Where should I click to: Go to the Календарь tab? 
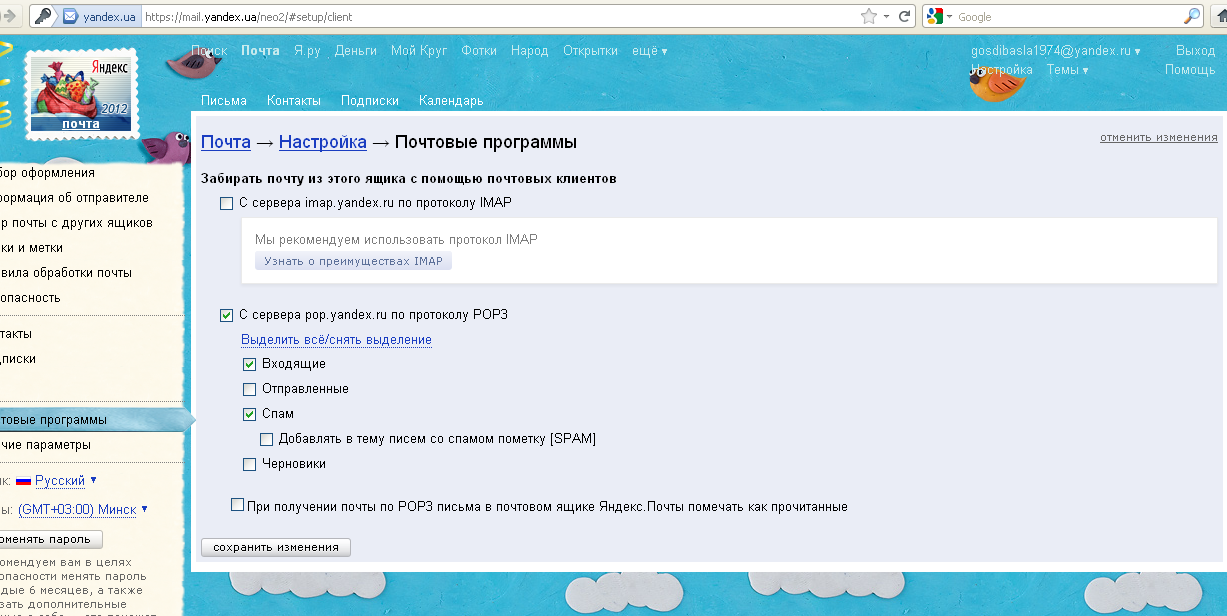(451, 101)
